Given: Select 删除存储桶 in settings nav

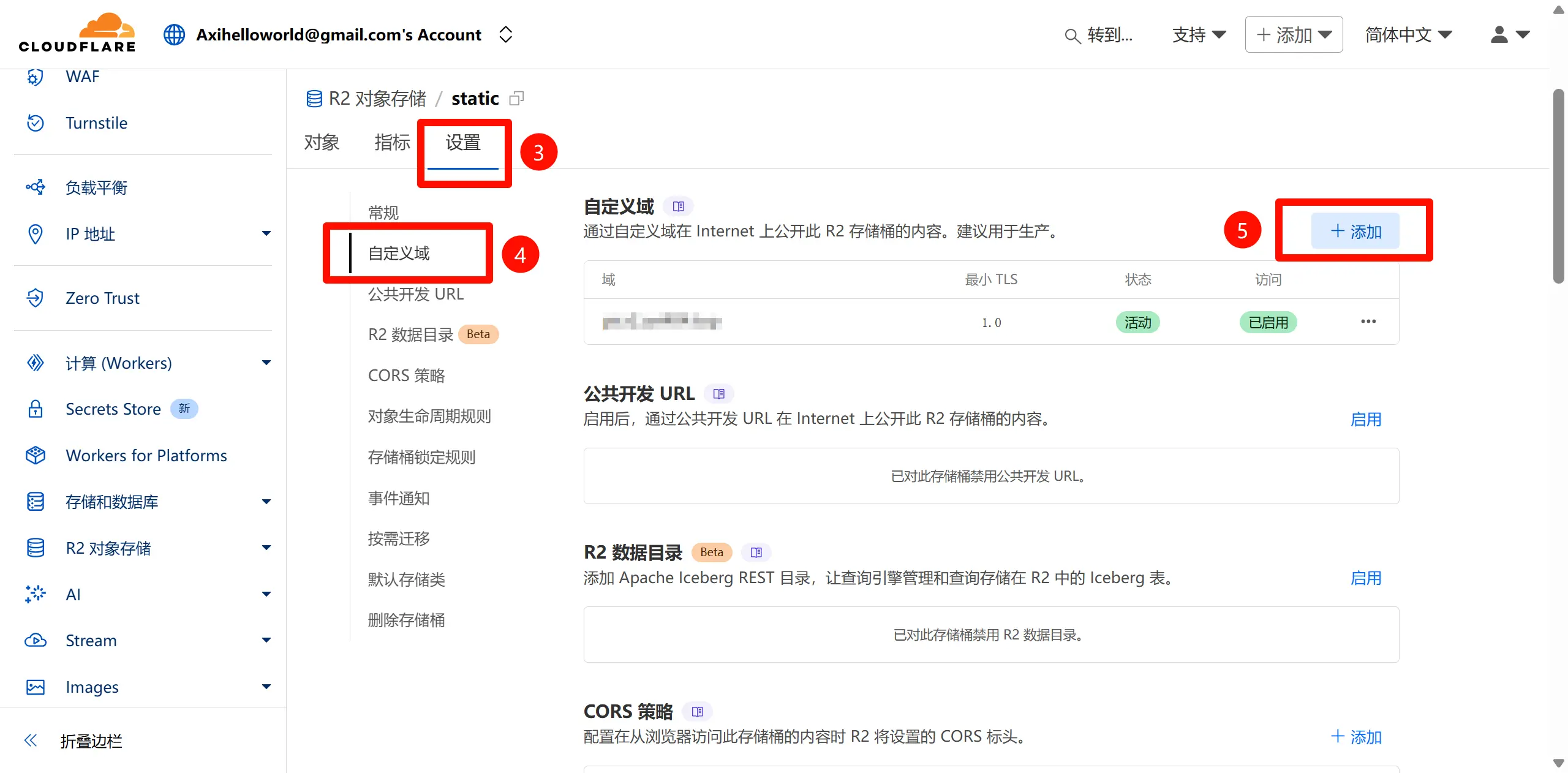Looking at the screenshot, I should click(x=406, y=620).
